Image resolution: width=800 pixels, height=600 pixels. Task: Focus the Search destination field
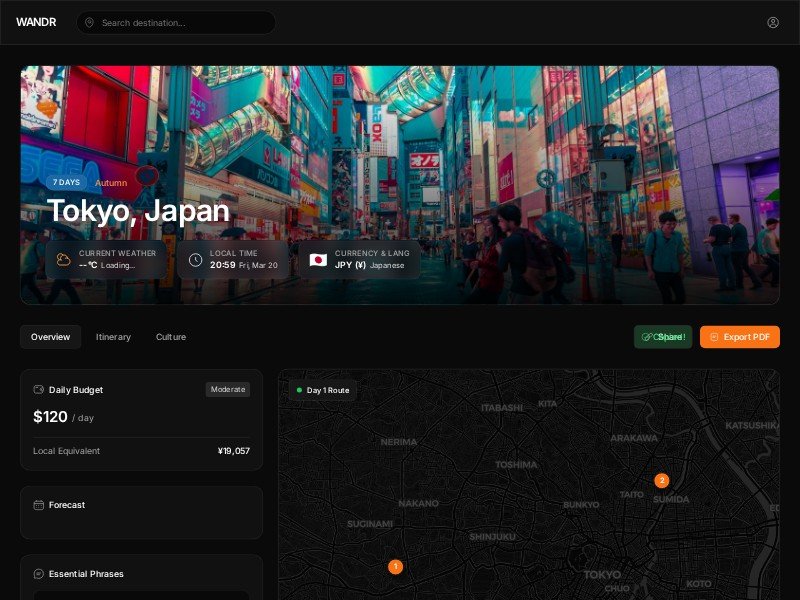pos(180,22)
